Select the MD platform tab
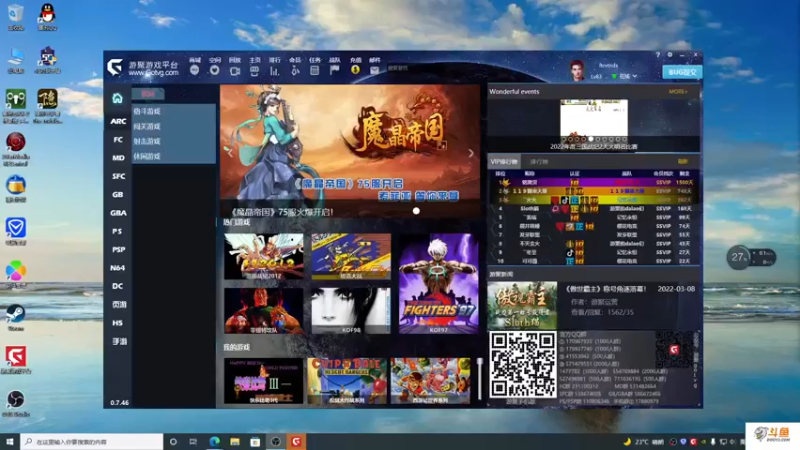 click(118, 158)
